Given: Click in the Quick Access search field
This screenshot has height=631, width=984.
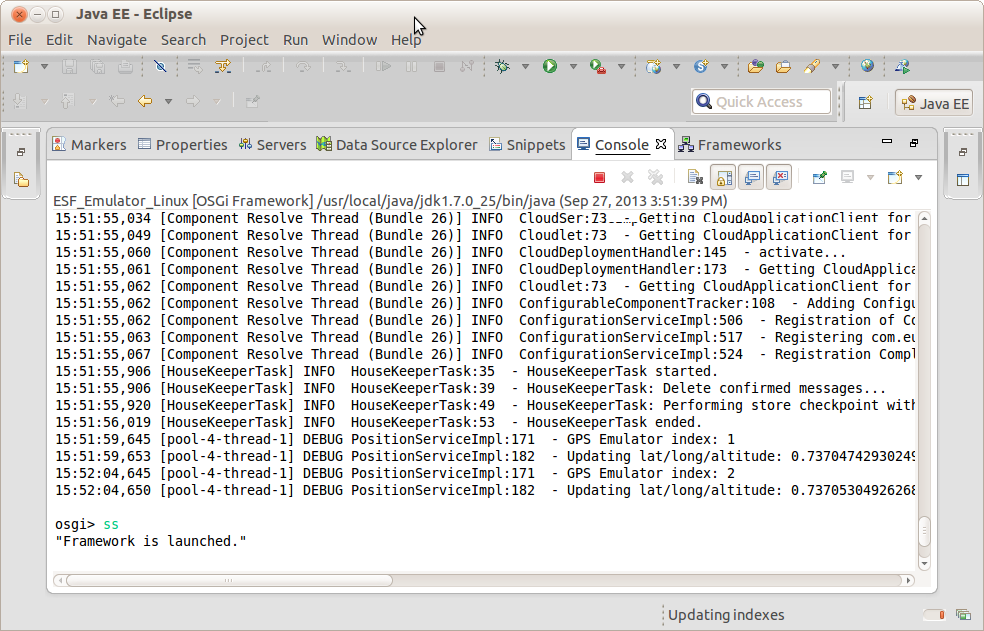Looking at the screenshot, I should pyautogui.click(x=761, y=102).
